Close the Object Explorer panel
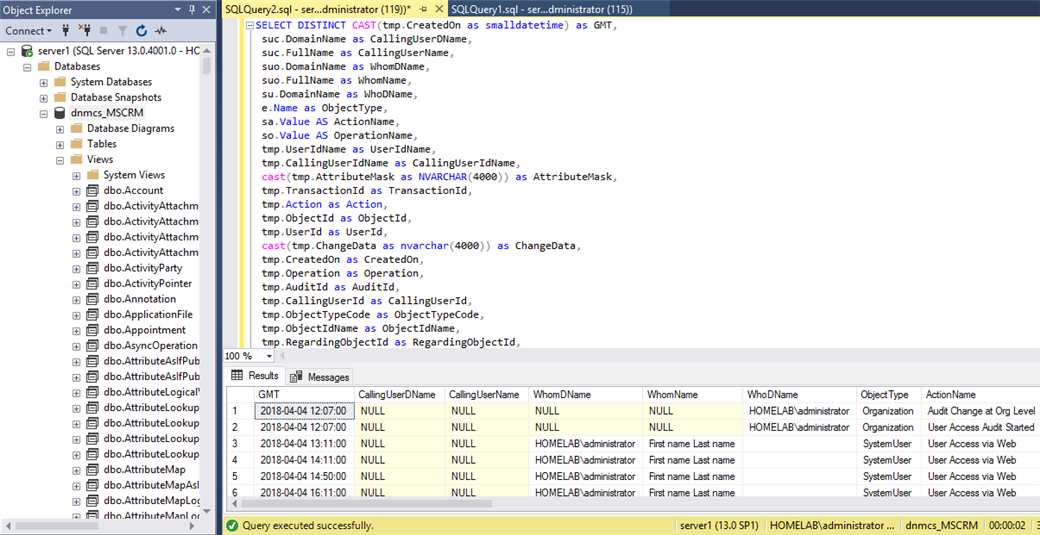This screenshot has width=1040, height=535. tap(206, 9)
